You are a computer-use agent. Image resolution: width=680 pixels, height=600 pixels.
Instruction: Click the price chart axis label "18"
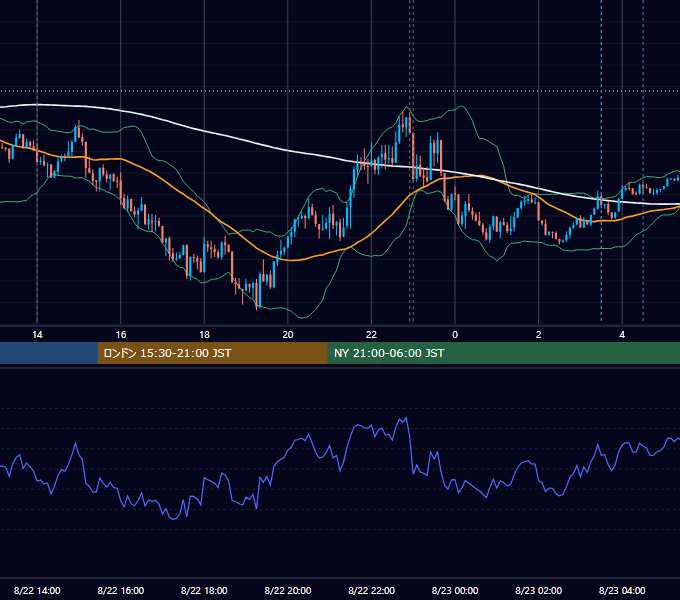(204, 335)
